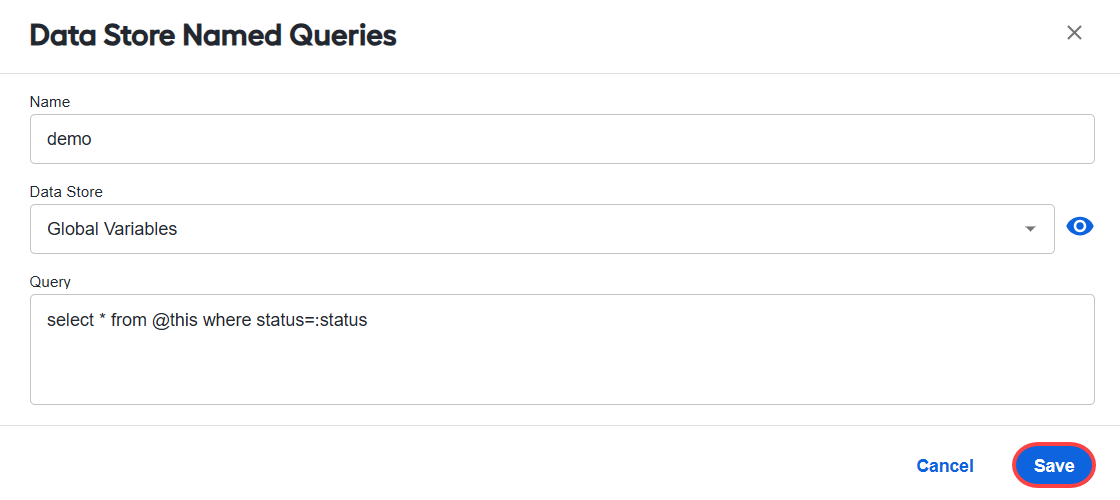Click the word 'where' in the query
The height and width of the screenshot is (500, 1120).
click(227, 321)
